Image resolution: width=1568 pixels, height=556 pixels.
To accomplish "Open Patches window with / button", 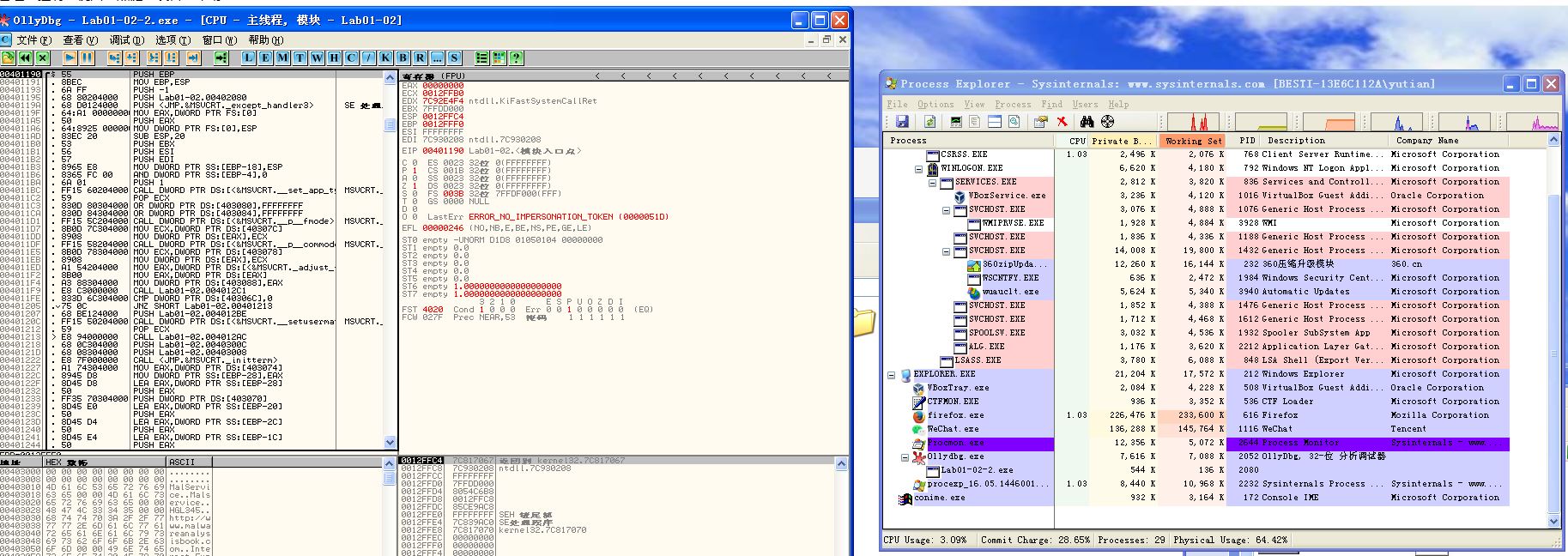I will (x=368, y=57).
